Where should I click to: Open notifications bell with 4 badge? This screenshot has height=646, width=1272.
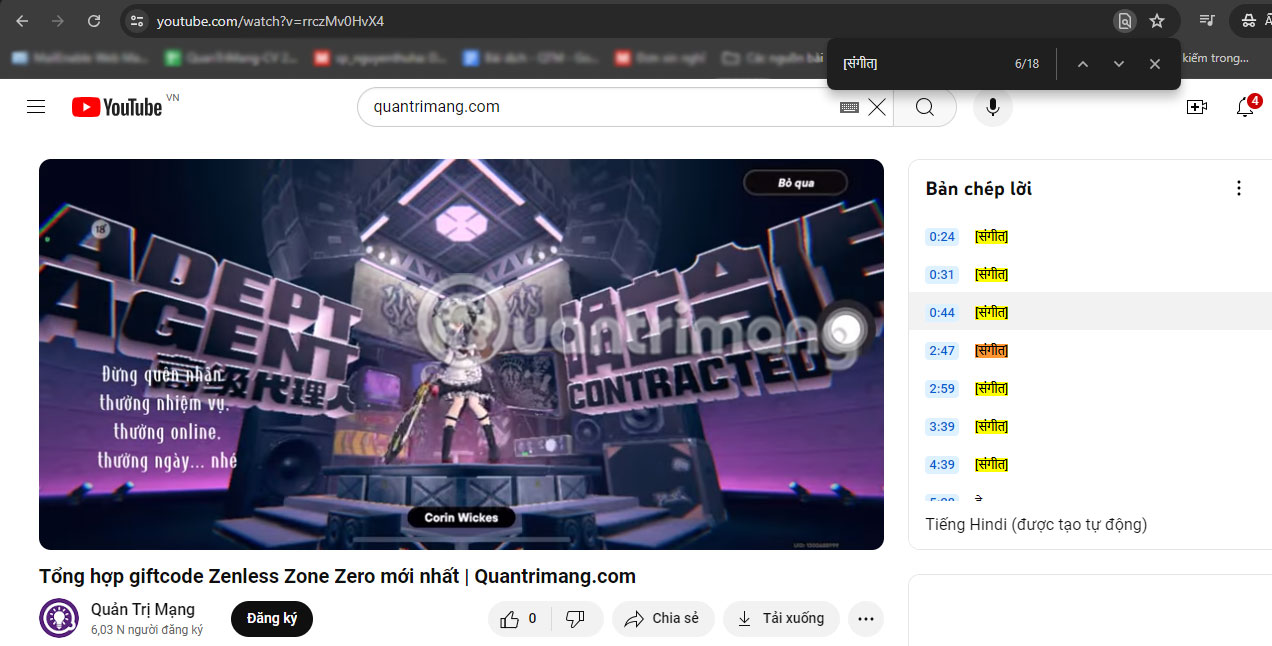pyautogui.click(x=1246, y=106)
